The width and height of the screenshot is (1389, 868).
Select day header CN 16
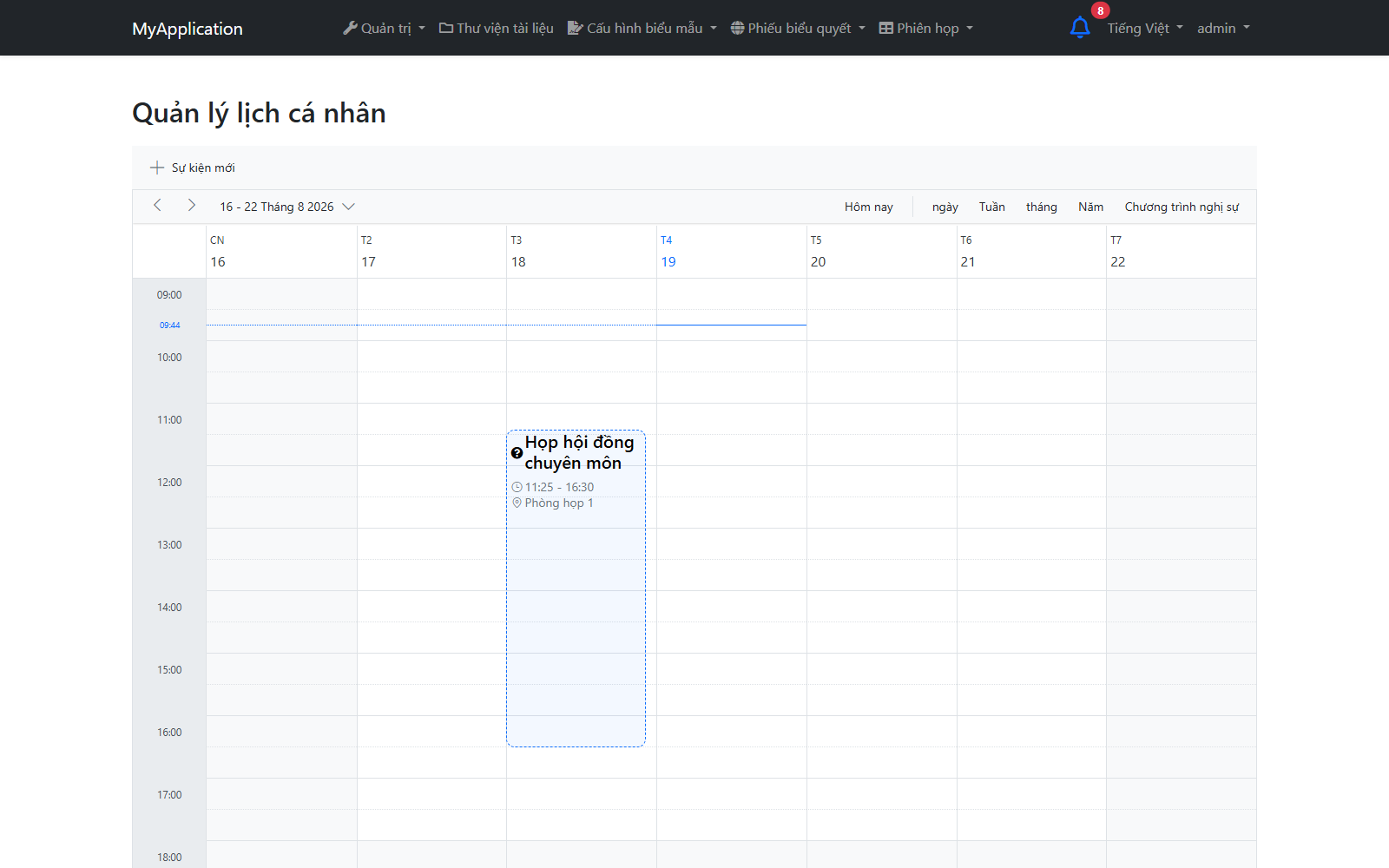(281, 252)
